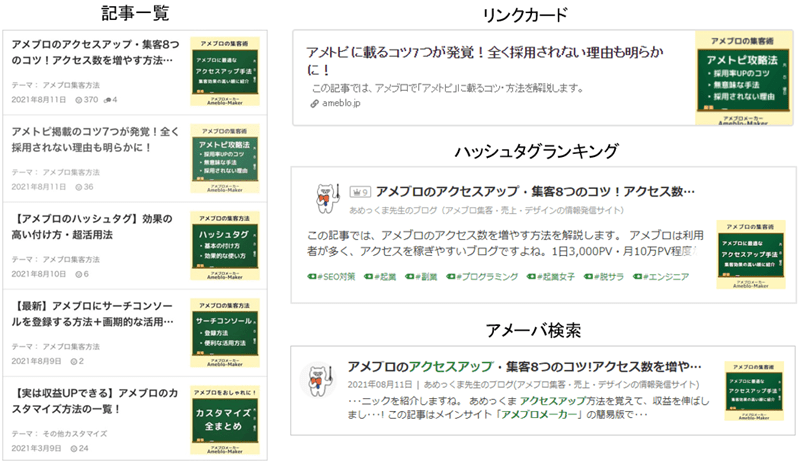The image size is (800, 462).
Task: Click ハッシュタグ thumbnail in article list
Action: tap(224, 246)
